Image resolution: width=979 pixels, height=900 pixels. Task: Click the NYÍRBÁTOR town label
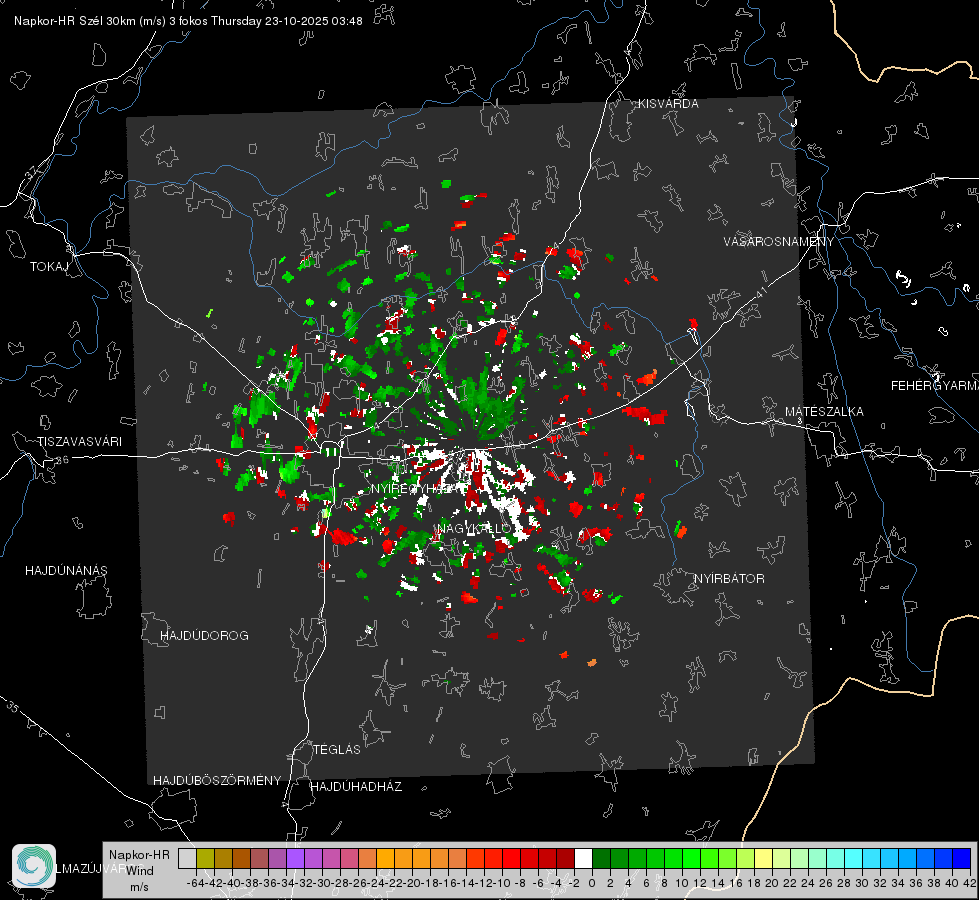pos(729,578)
